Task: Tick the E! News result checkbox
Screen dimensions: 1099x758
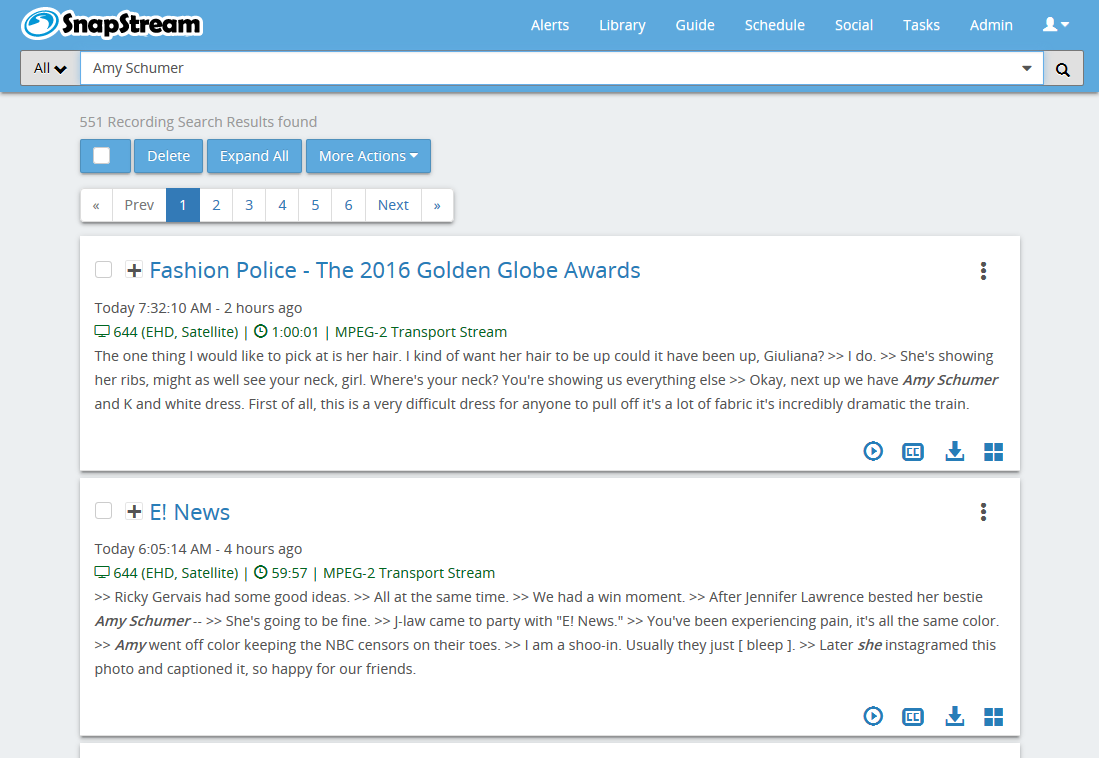Action: click(x=103, y=511)
